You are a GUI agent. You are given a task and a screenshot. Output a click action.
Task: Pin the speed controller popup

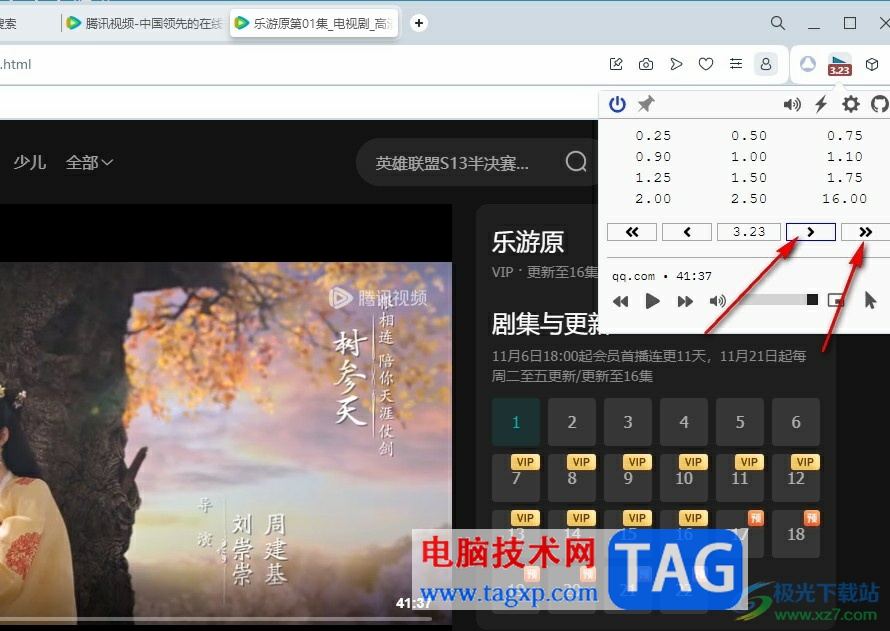(x=646, y=104)
